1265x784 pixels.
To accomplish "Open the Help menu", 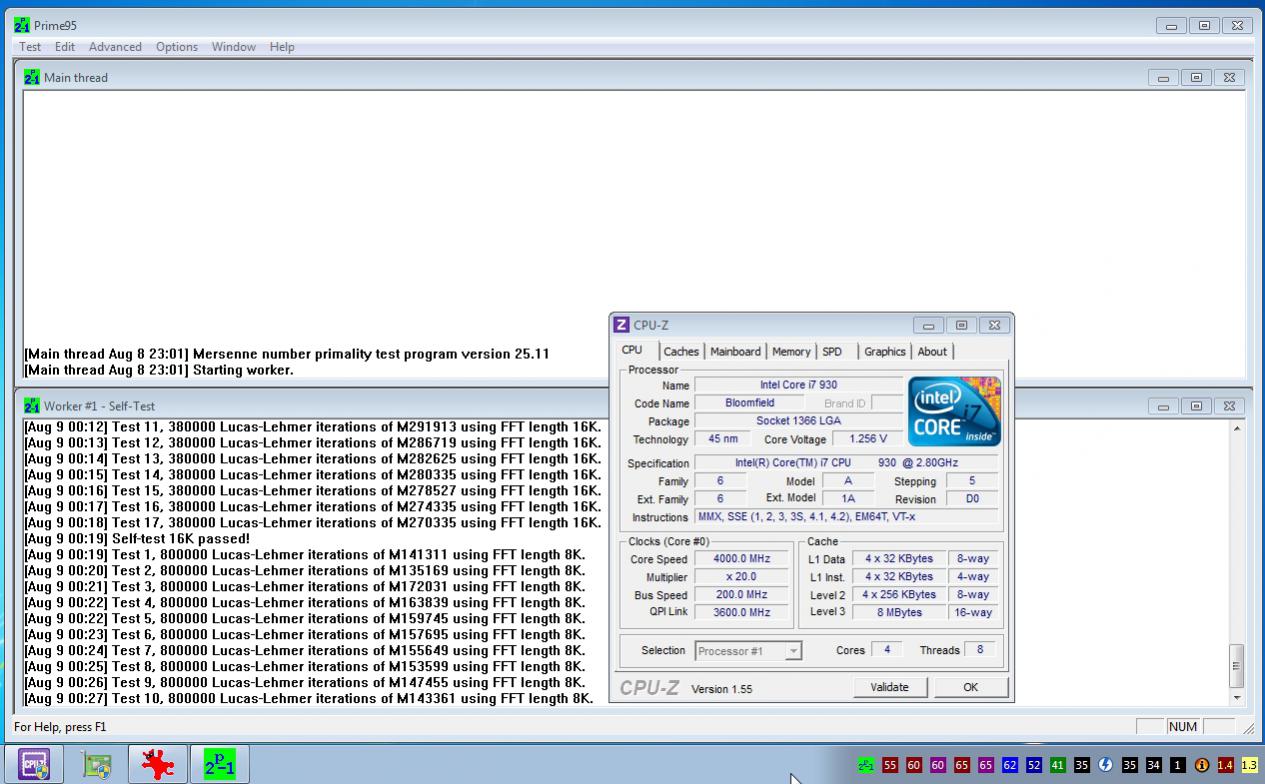I will pos(282,47).
